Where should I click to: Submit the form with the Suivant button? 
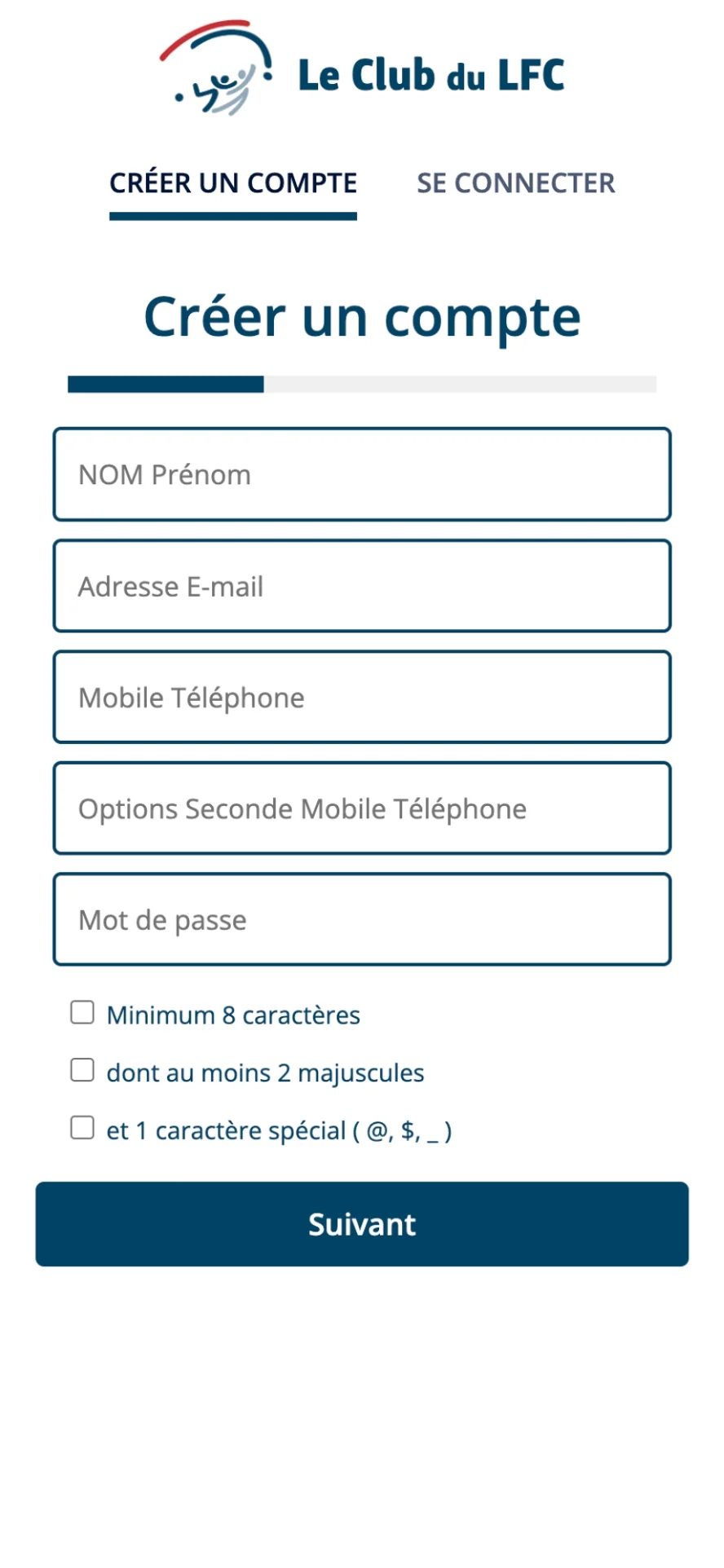(362, 1224)
